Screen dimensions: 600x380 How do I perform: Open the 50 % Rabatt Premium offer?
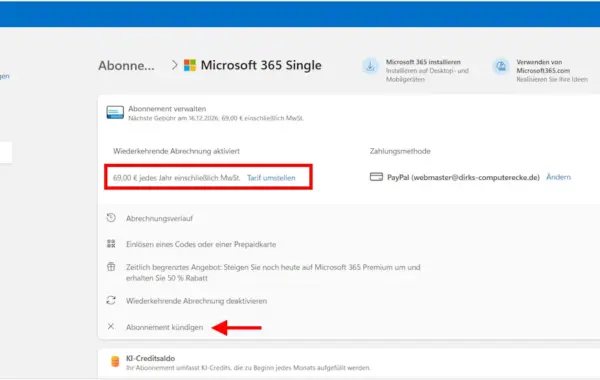click(x=273, y=272)
